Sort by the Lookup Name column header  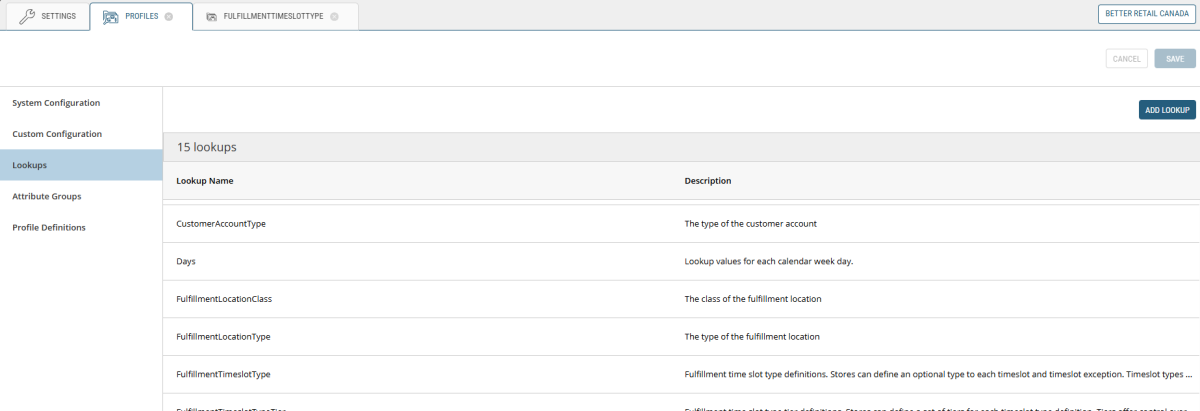coord(205,181)
